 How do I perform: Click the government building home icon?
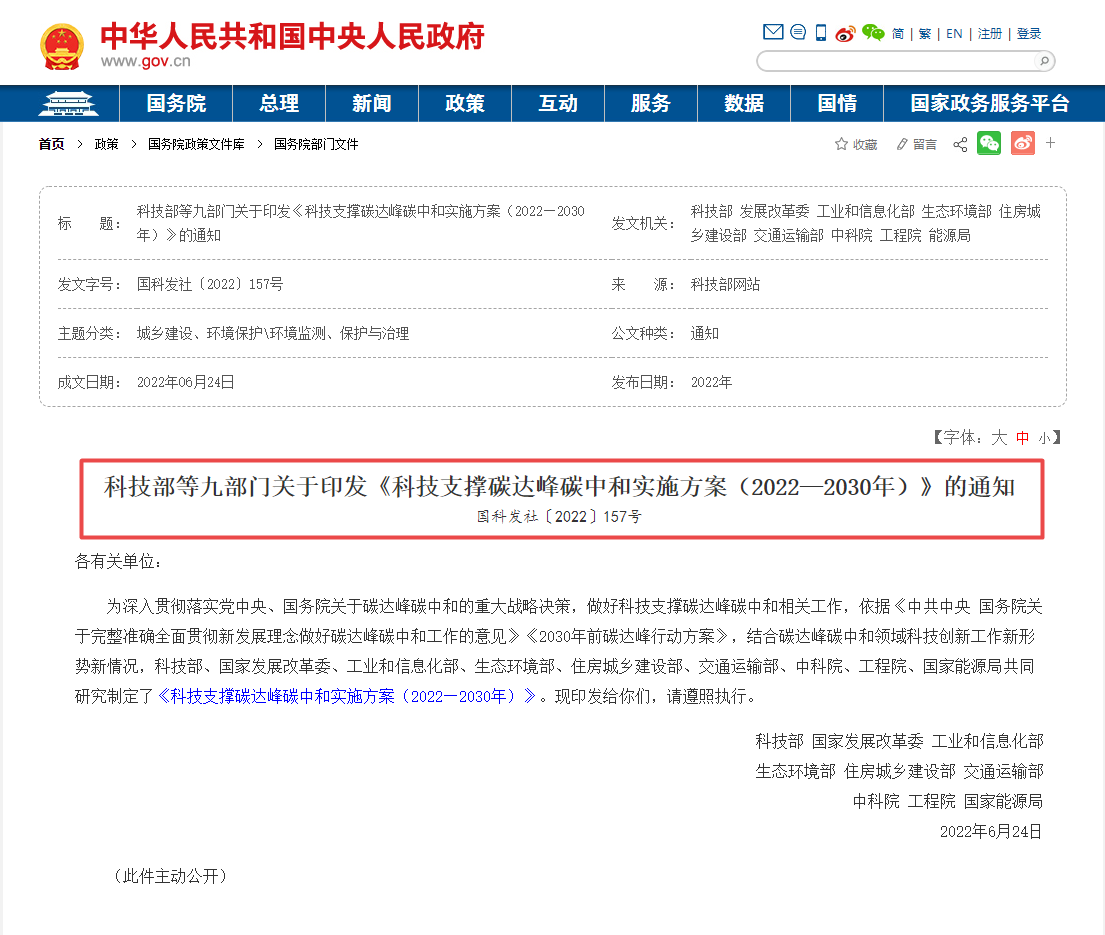(68, 103)
